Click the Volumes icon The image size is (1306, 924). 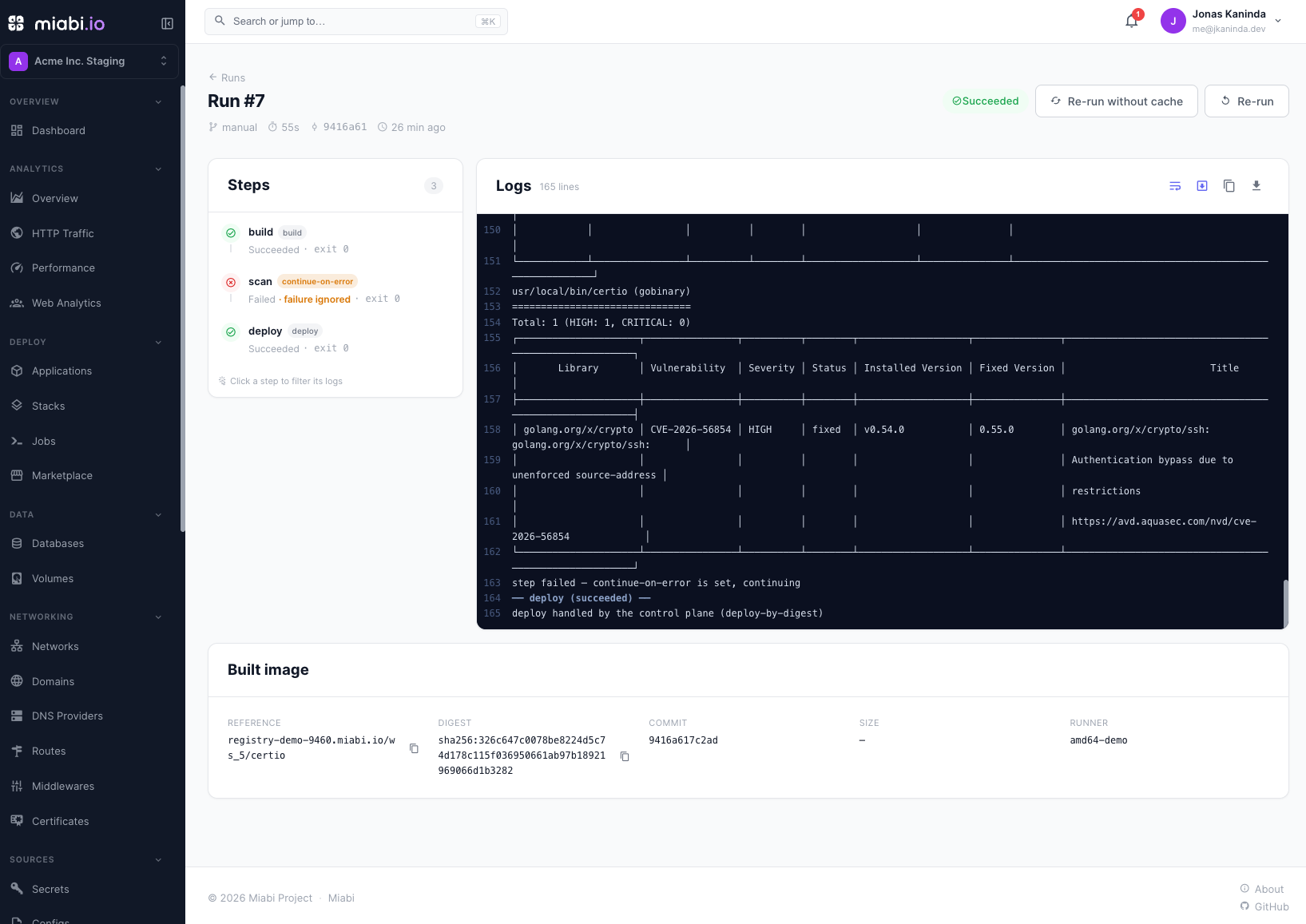coord(17,578)
